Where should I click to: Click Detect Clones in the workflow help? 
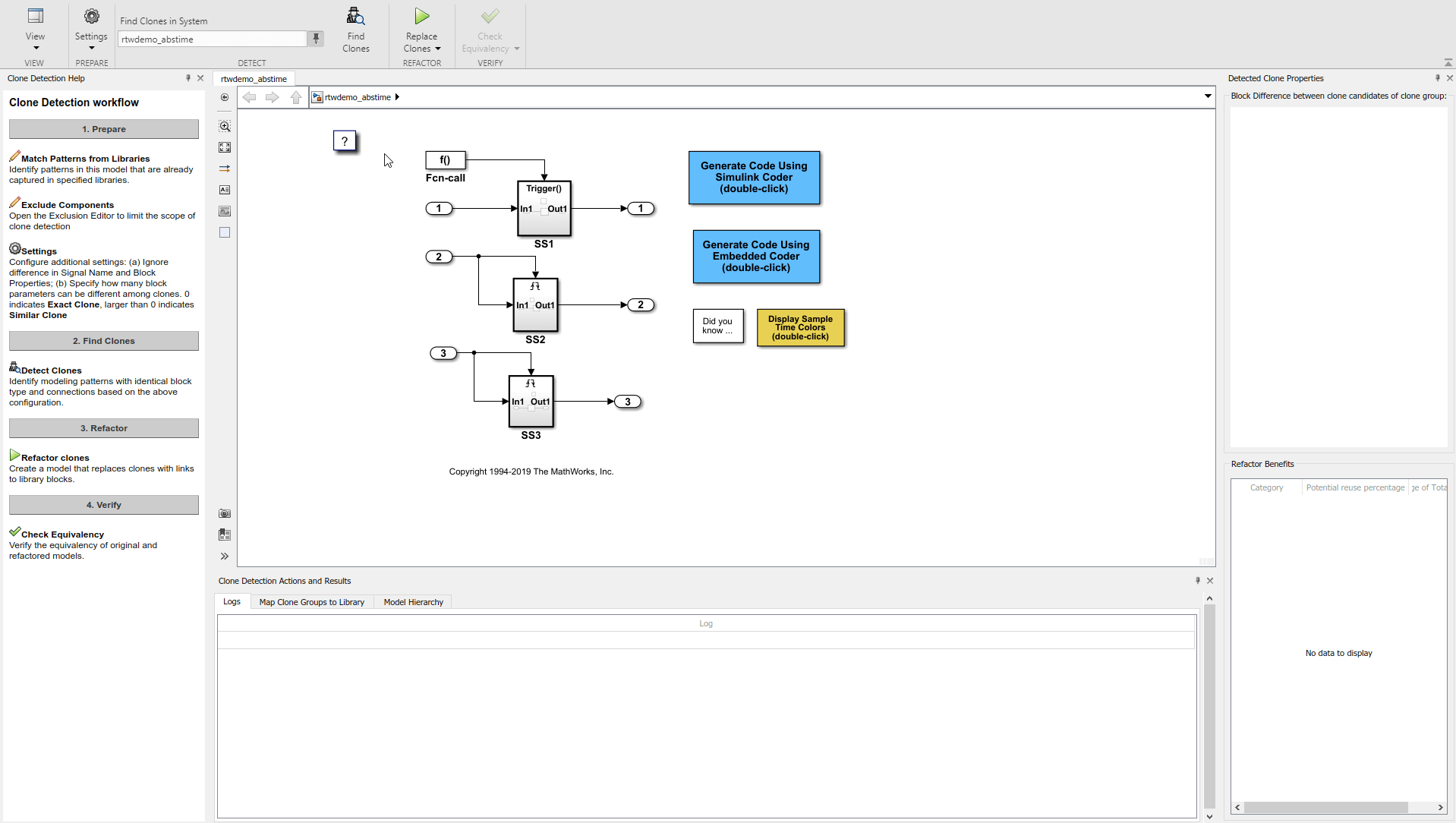point(52,371)
